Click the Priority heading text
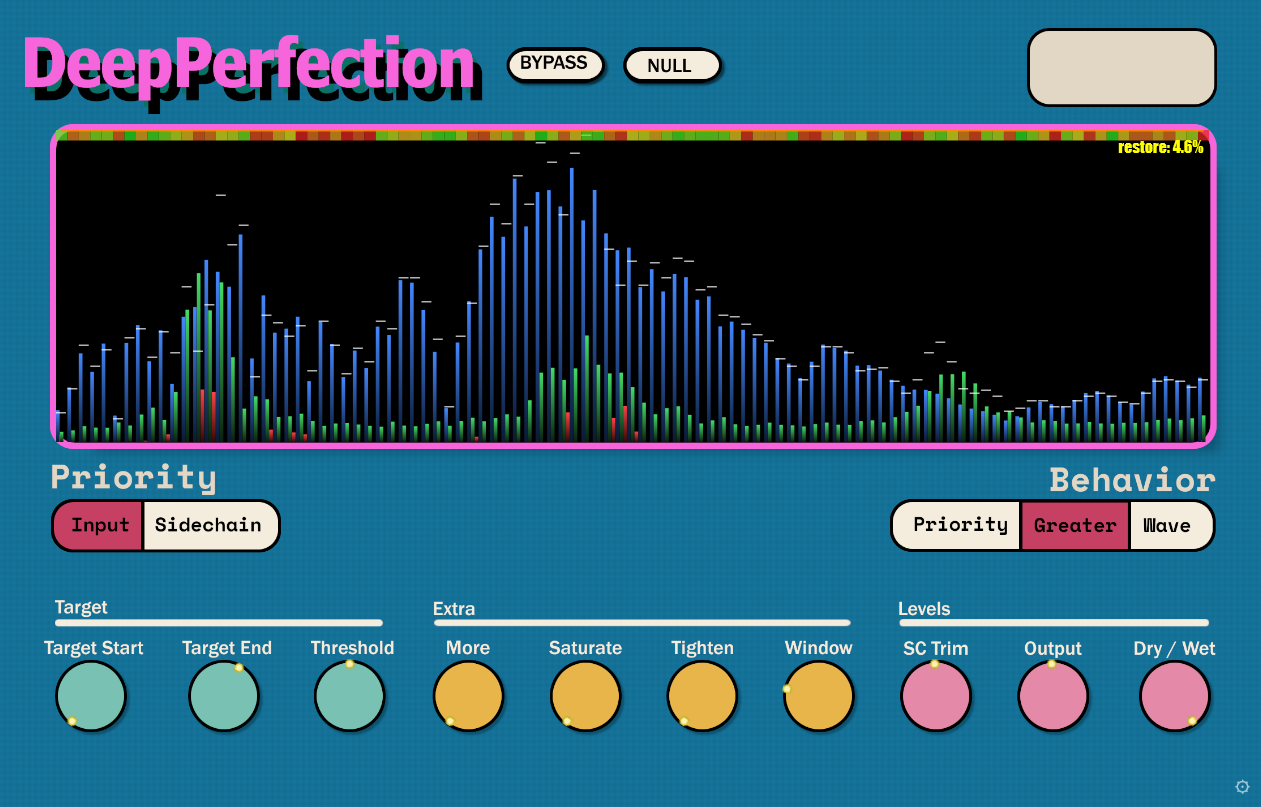Screen dimensions: 1261x807 (133, 477)
